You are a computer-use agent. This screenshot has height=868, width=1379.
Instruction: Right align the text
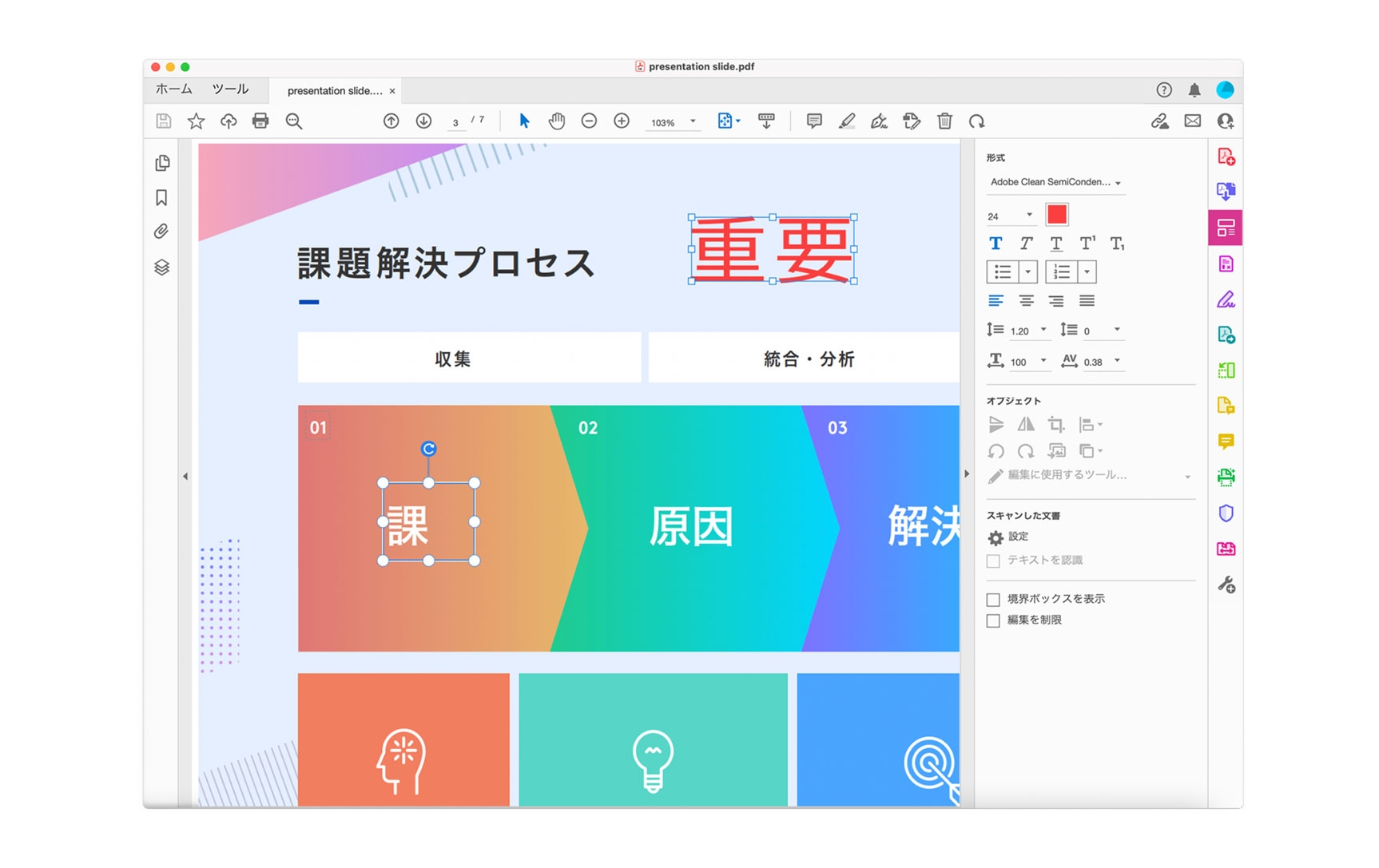point(1056,301)
